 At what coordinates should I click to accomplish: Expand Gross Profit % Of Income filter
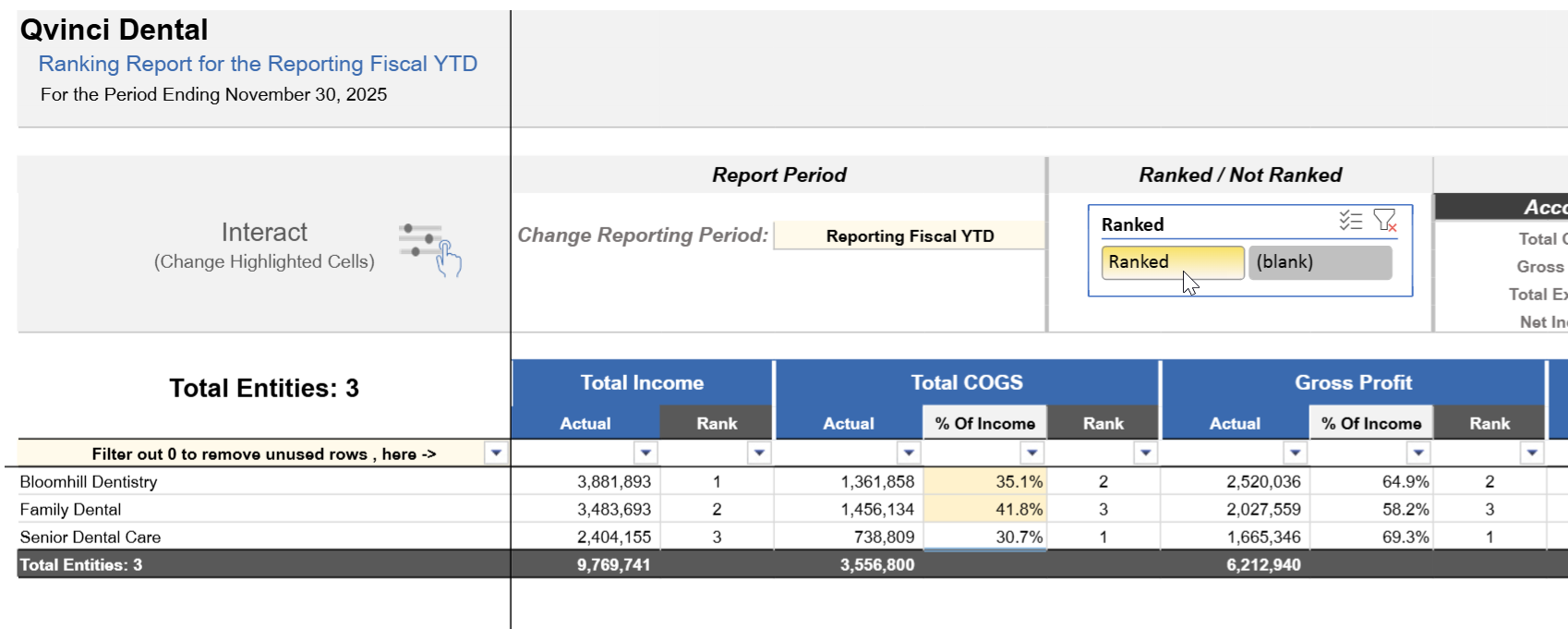(1417, 453)
